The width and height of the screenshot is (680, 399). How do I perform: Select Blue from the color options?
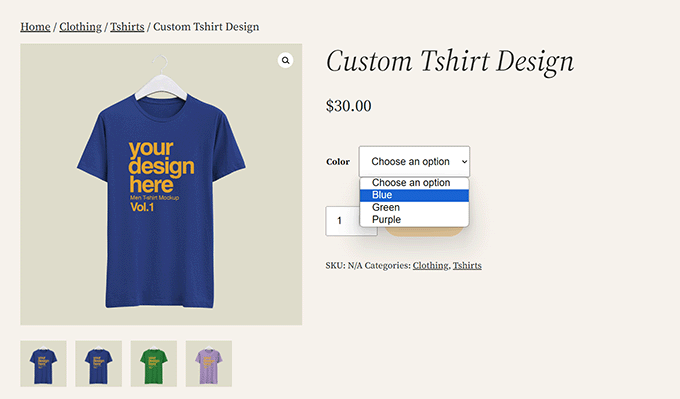(x=414, y=195)
